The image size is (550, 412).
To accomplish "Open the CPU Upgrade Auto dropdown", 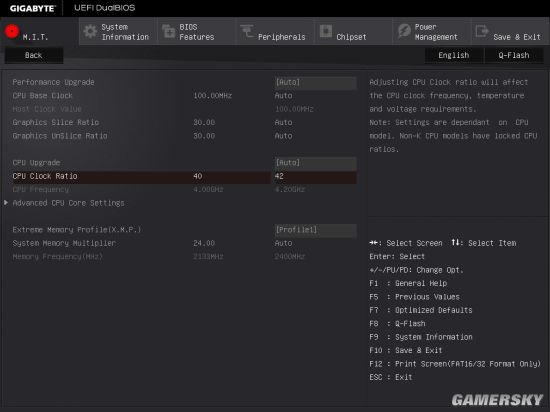I will (x=315, y=163).
